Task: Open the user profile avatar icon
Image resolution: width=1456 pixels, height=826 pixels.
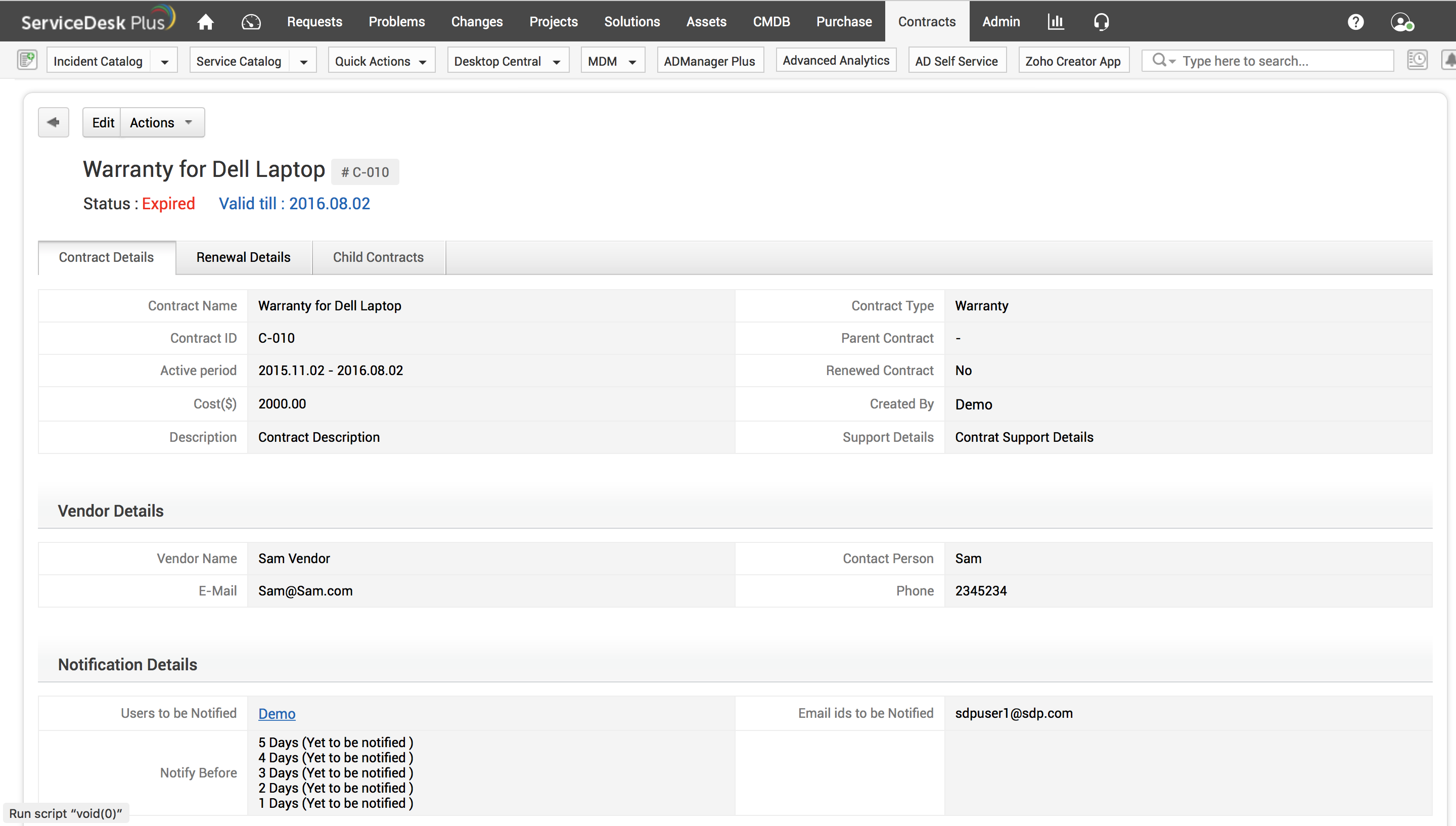Action: coord(1401,22)
